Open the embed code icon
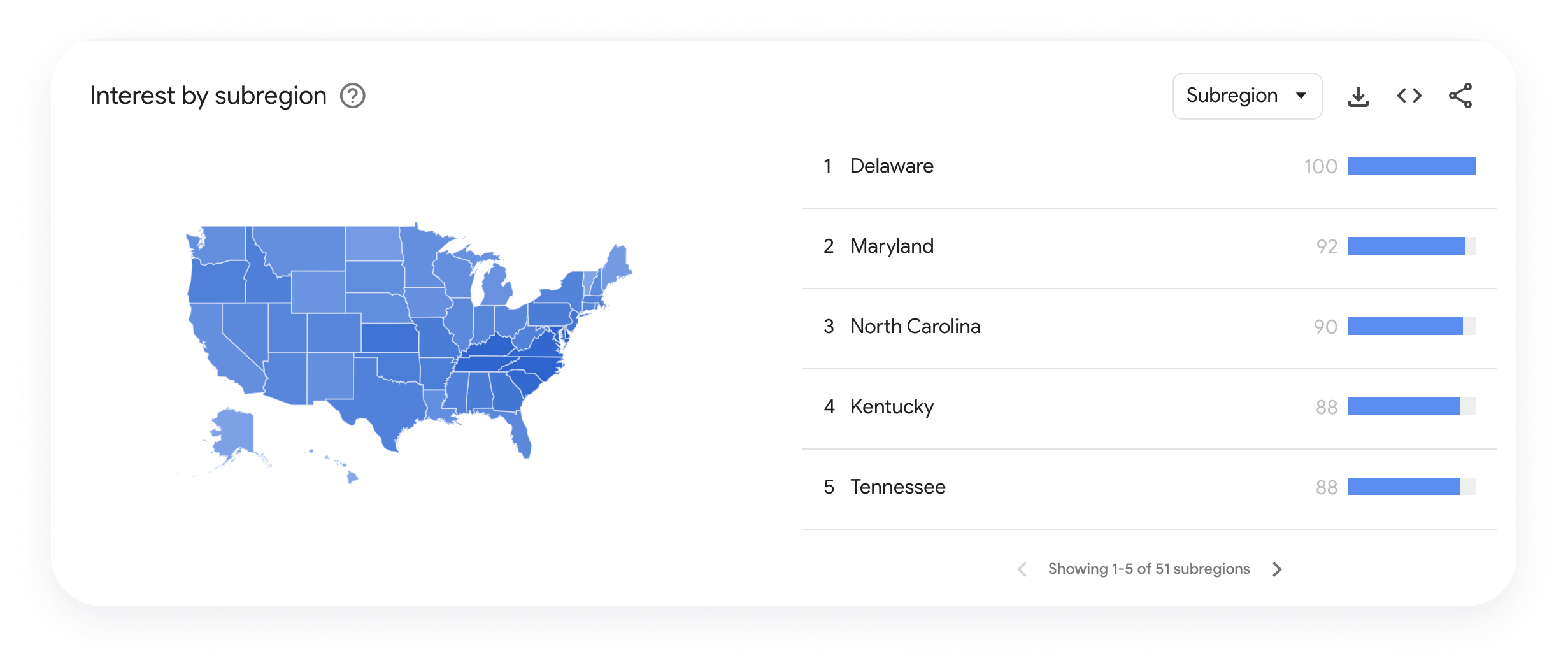This screenshot has height=670, width=1568. pos(1409,96)
